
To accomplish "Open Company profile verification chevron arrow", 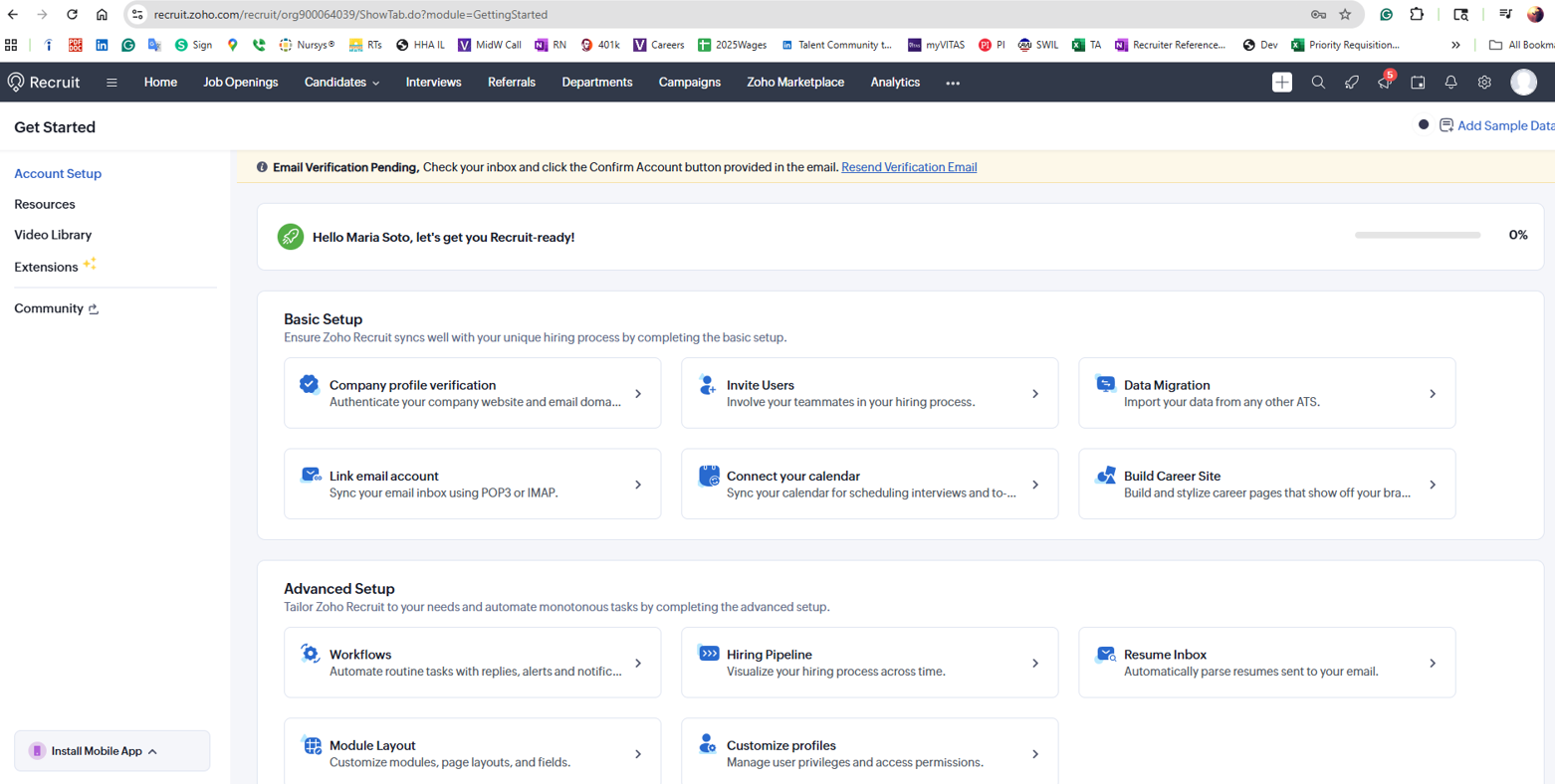I will (638, 394).
